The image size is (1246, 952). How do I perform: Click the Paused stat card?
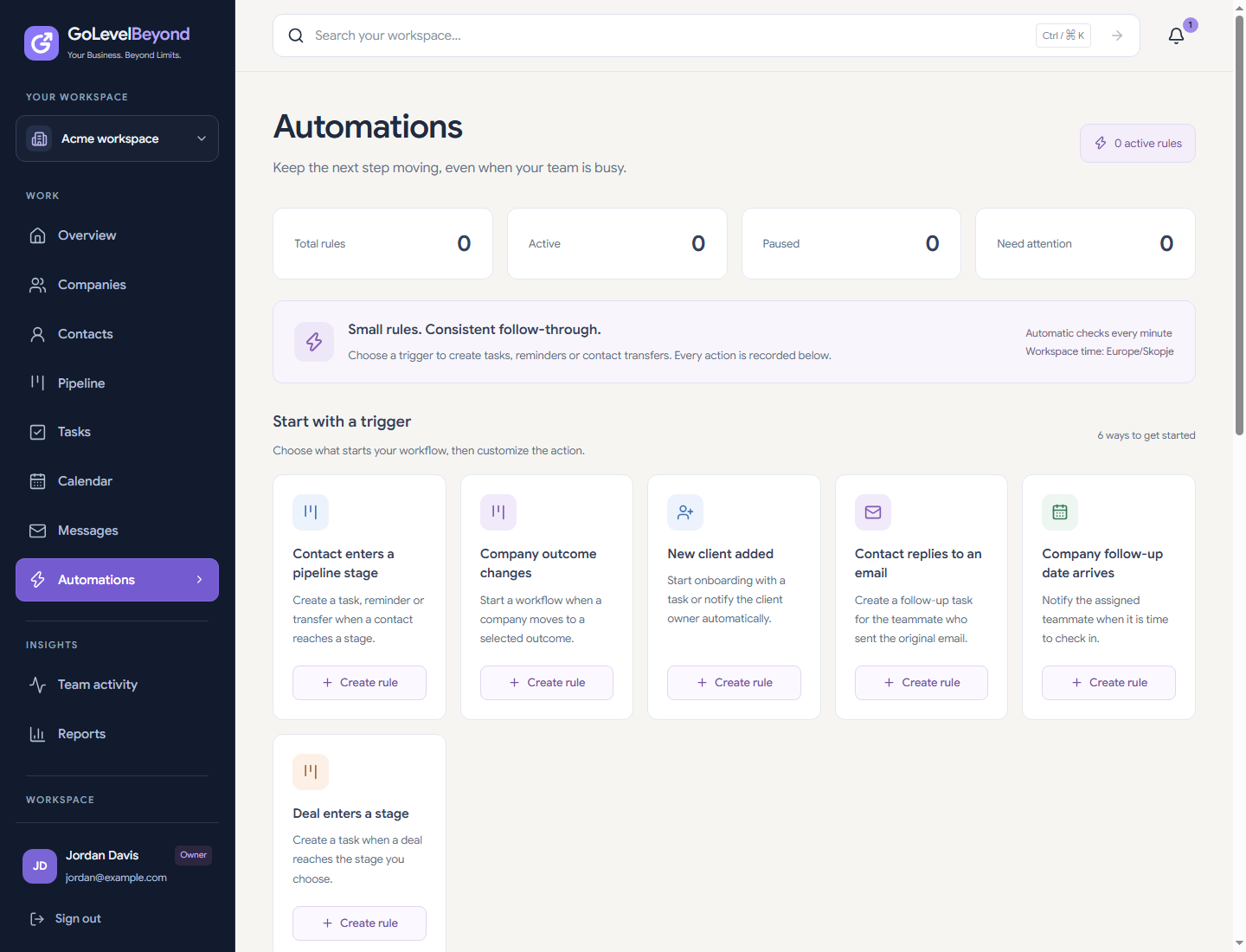click(x=851, y=244)
